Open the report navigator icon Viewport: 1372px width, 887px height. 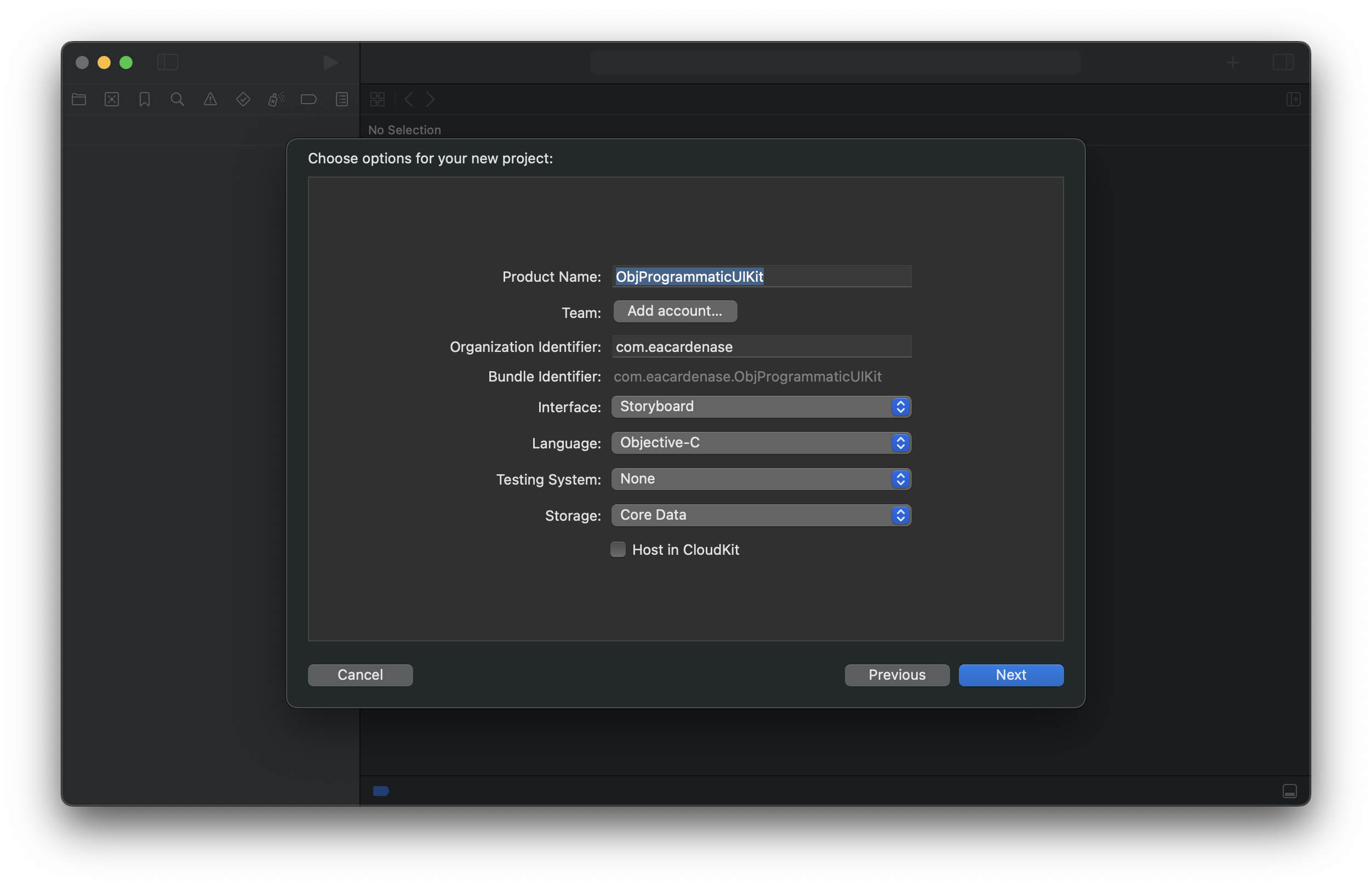point(342,99)
